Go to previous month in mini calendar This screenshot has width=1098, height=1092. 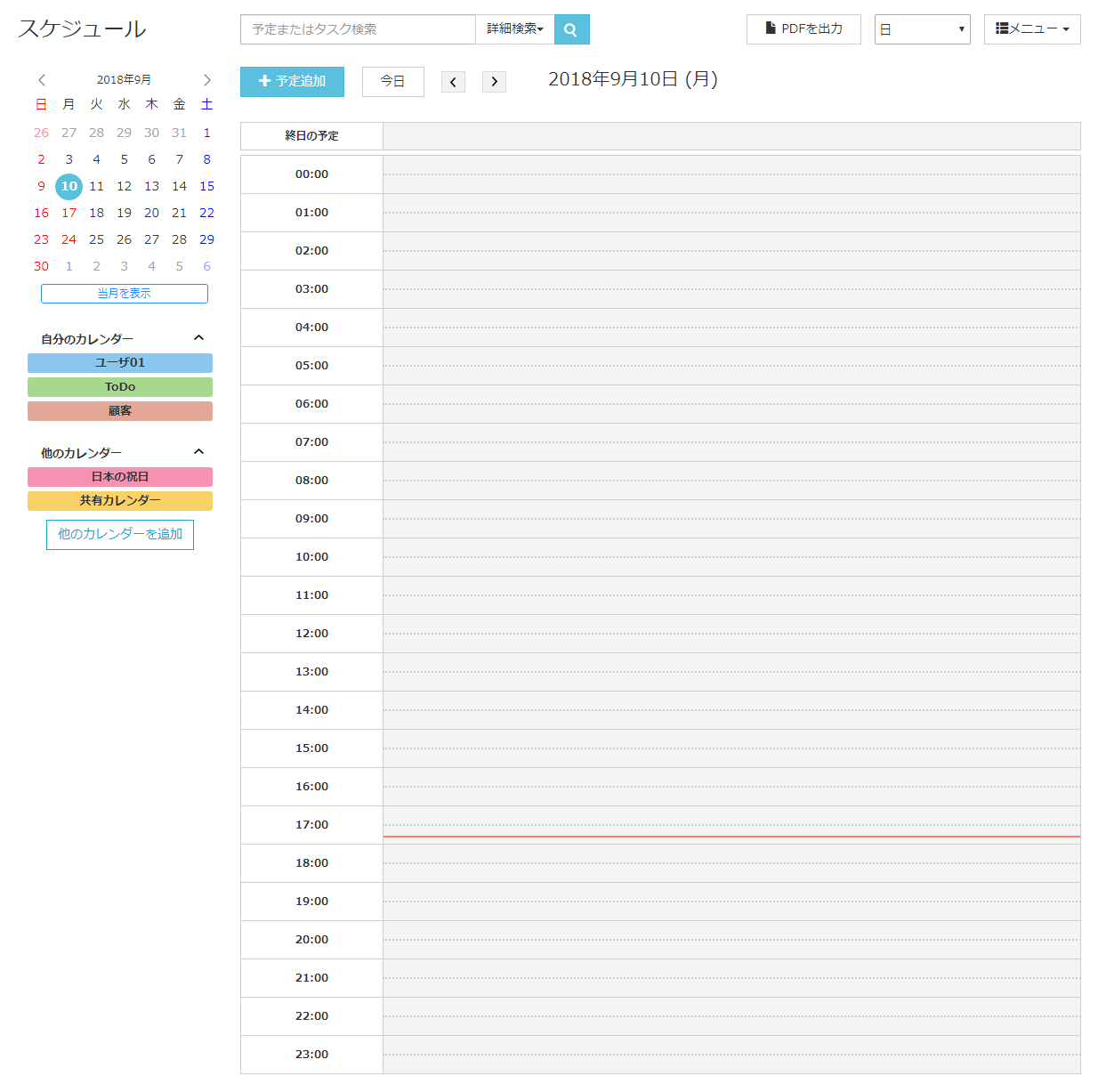click(x=42, y=80)
